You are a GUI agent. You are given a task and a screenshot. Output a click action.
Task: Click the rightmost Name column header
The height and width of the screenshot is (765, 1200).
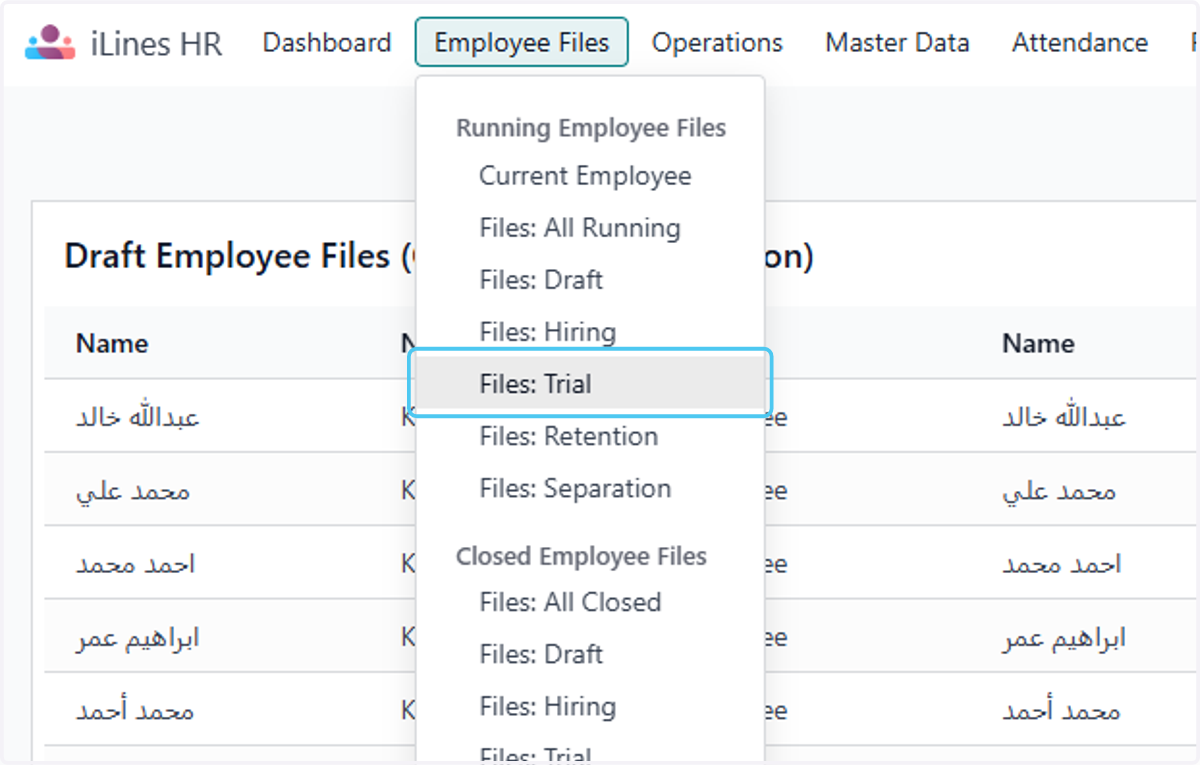[1038, 344]
